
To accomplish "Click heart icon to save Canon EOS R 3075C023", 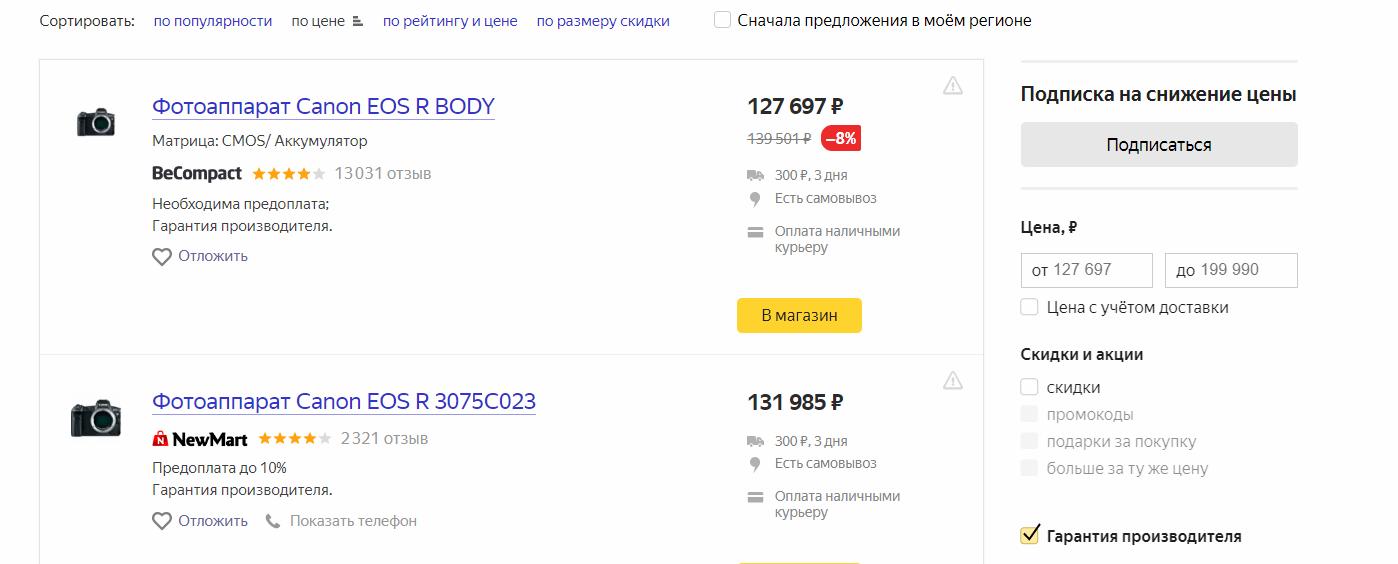I will pyautogui.click(x=162, y=521).
